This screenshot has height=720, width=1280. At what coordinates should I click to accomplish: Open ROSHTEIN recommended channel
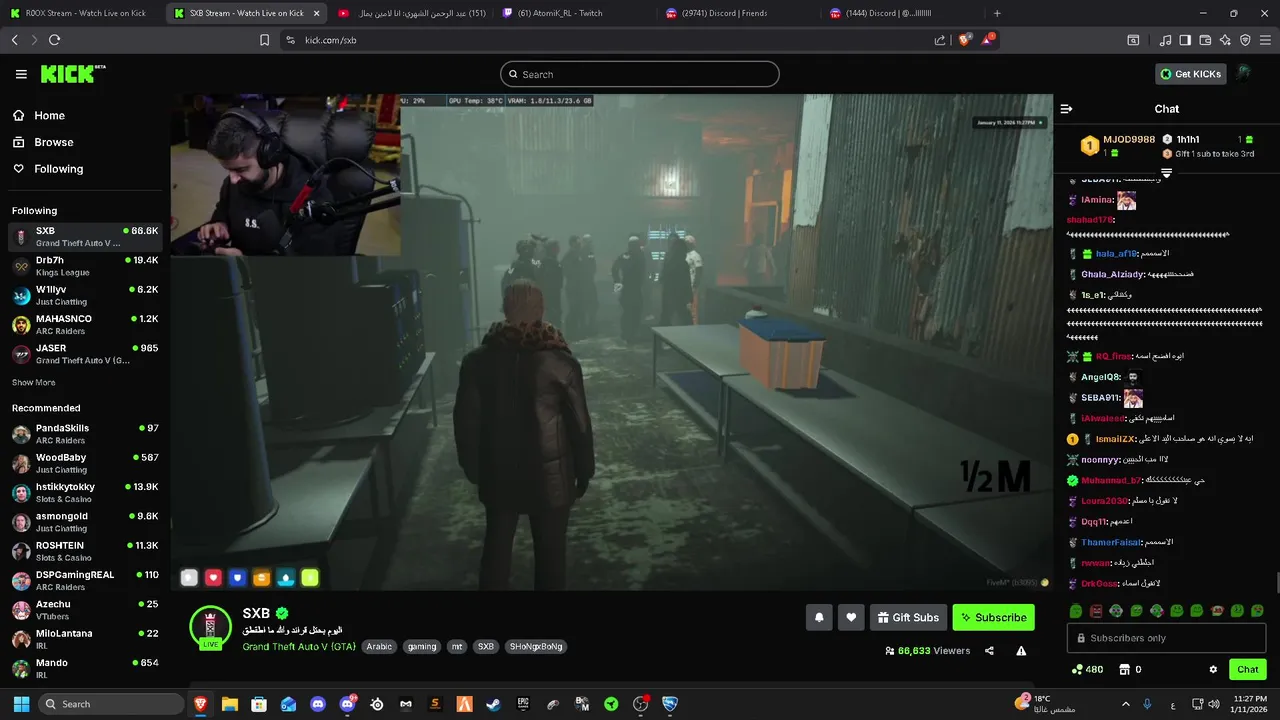(x=84, y=551)
